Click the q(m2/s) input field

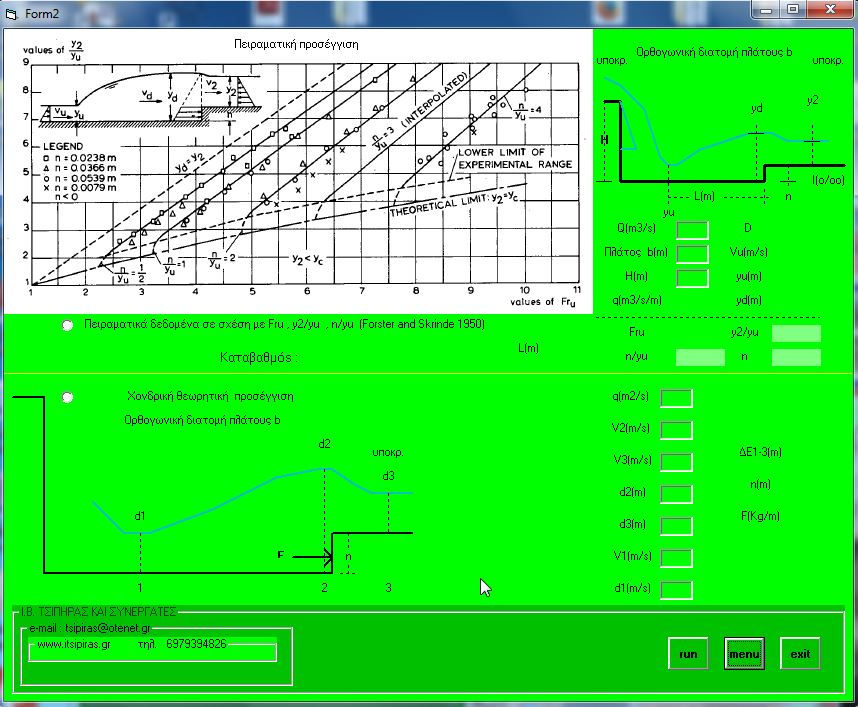(x=676, y=398)
